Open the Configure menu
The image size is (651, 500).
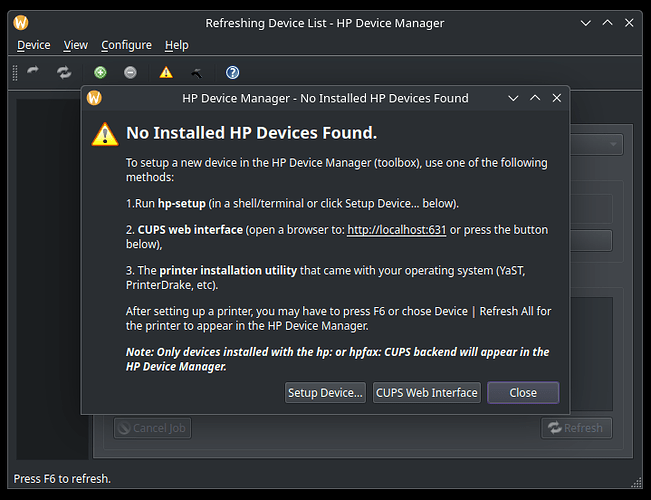(126, 45)
